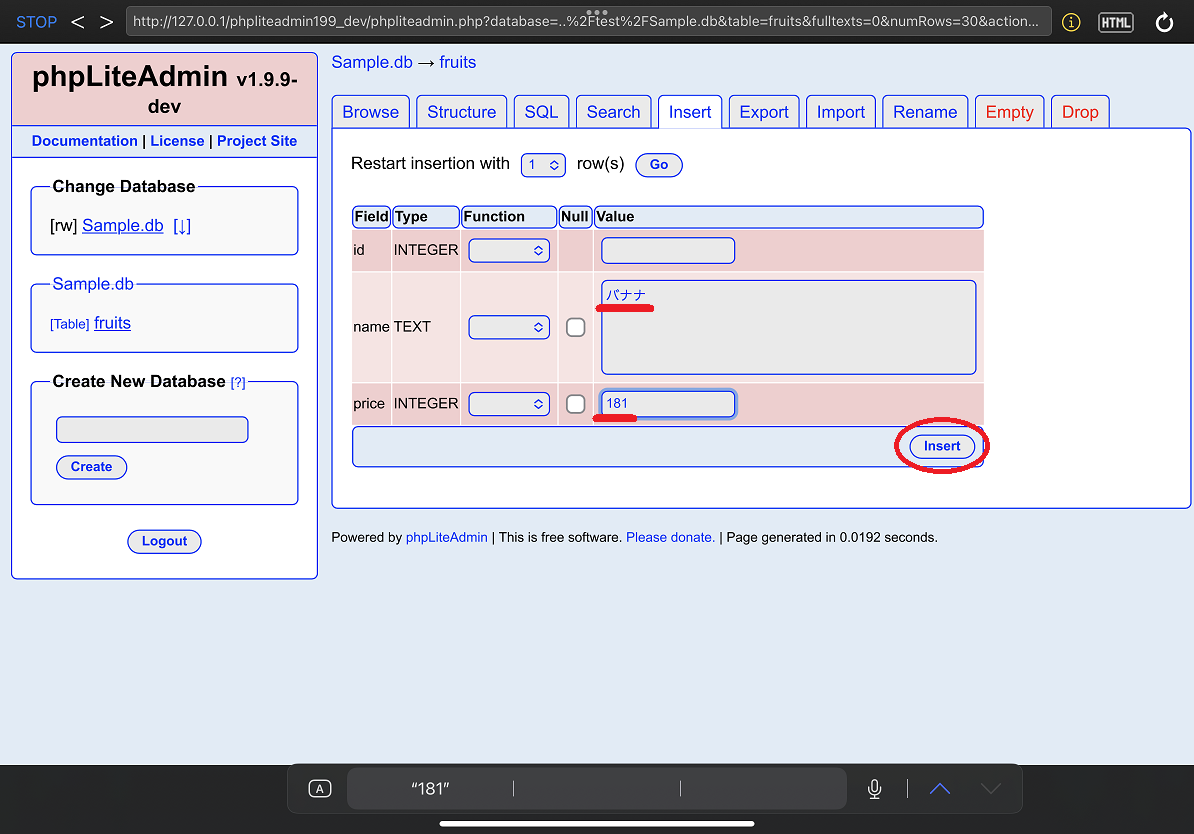Click the Field column header
The width and height of the screenshot is (1194, 834).
tap(372, 217)
